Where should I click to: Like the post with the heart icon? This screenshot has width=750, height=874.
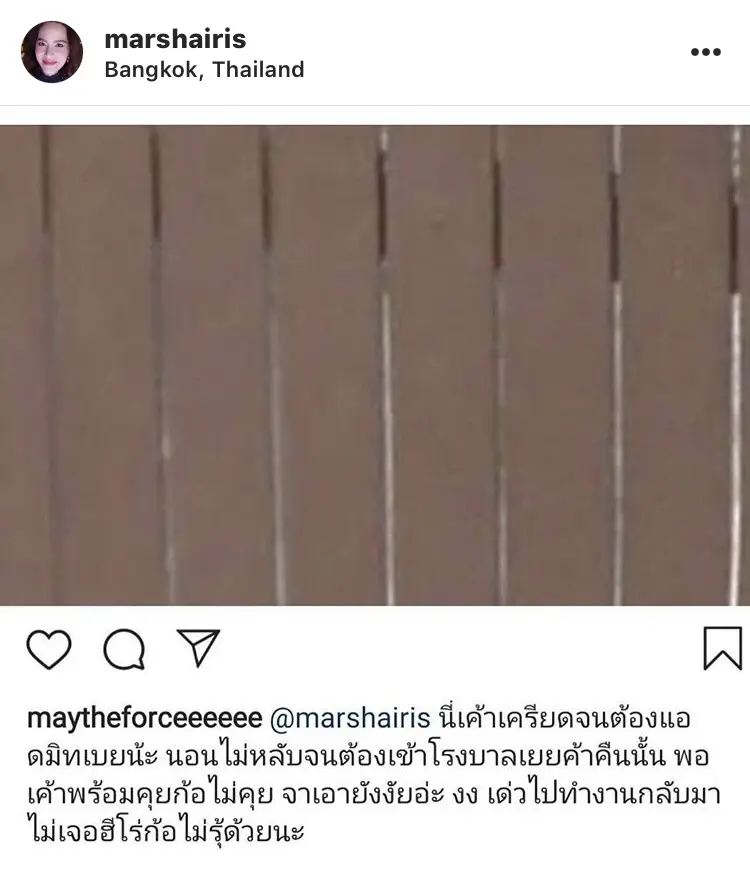click(x=49, y=649)
